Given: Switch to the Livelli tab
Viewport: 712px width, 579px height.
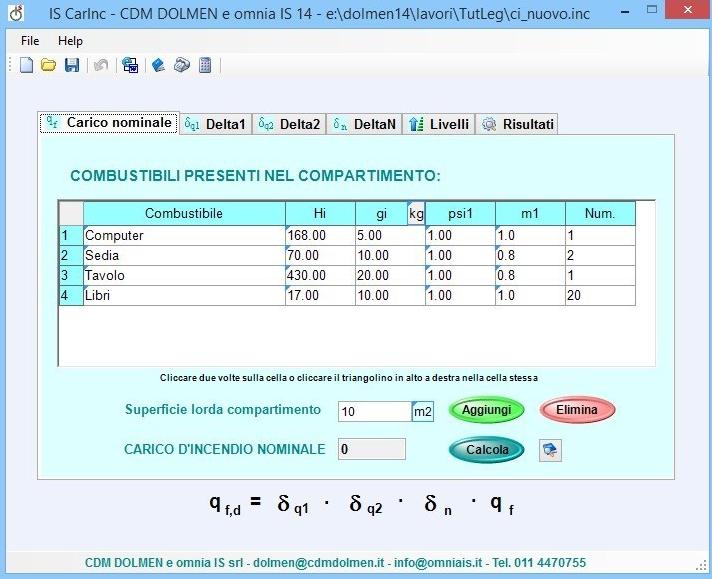Looking at the screenshot, I should point(439,124).
